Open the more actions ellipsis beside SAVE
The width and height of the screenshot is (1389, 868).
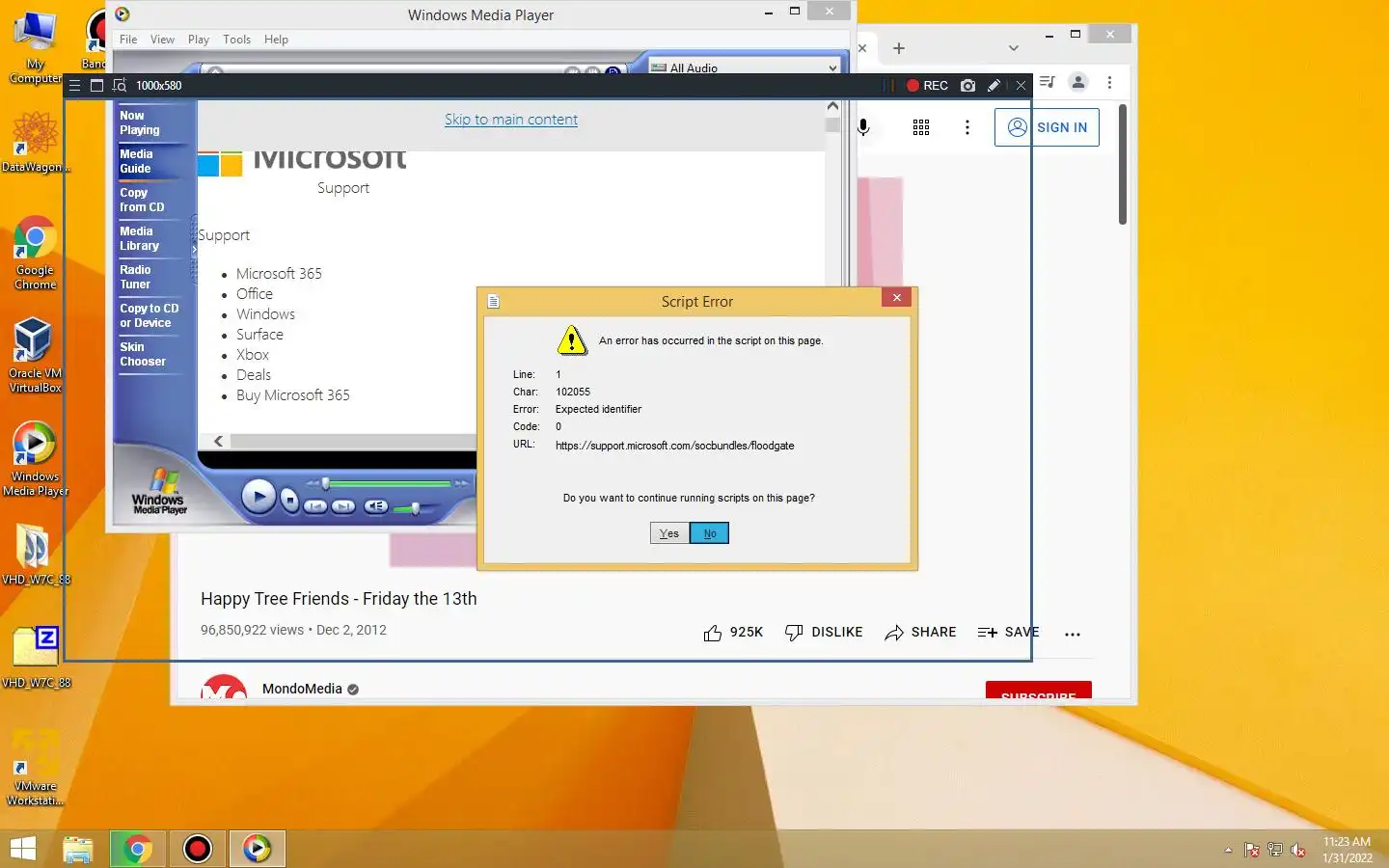1073,634
